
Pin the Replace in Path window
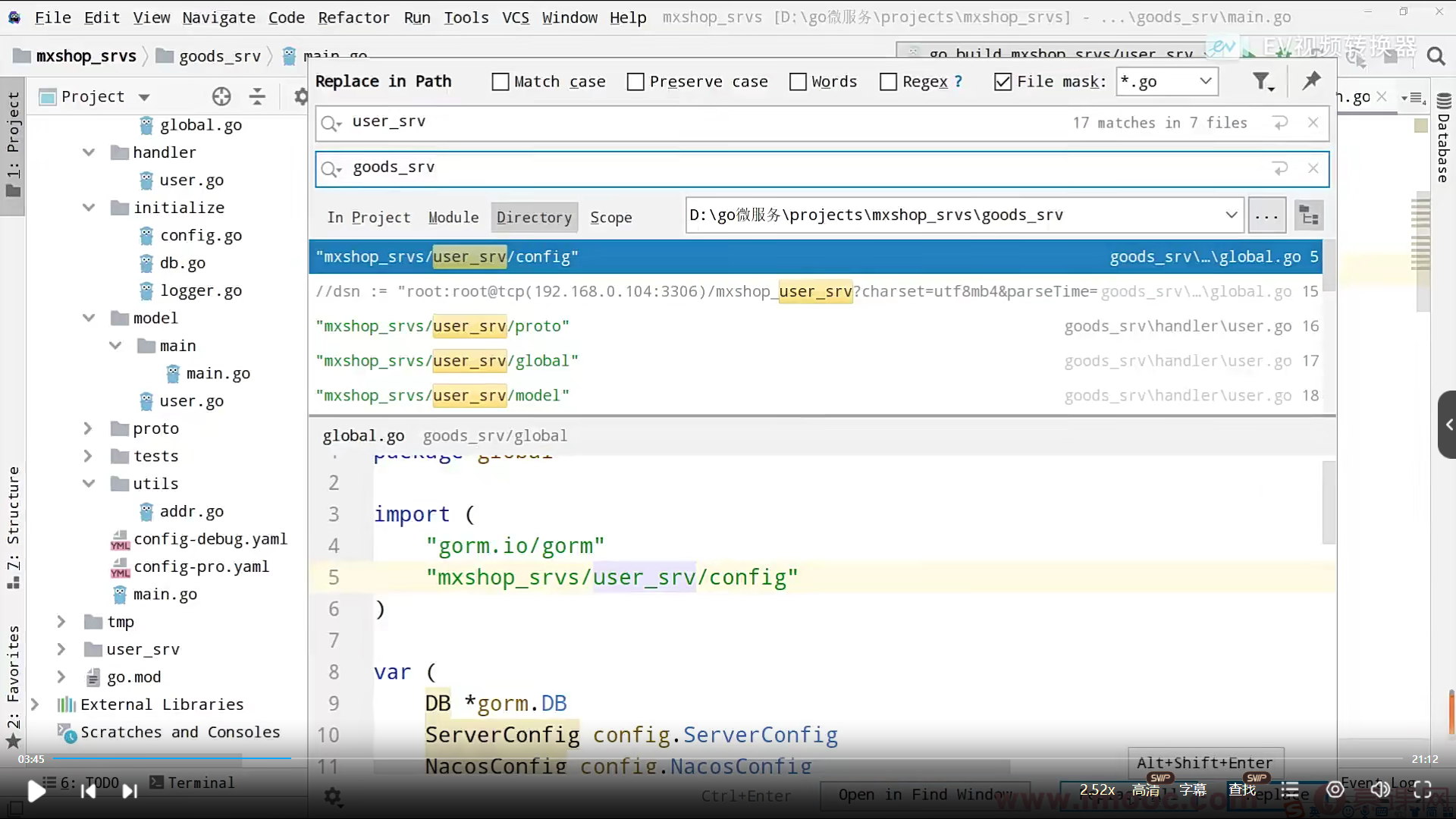click(x=1311, y=80)
